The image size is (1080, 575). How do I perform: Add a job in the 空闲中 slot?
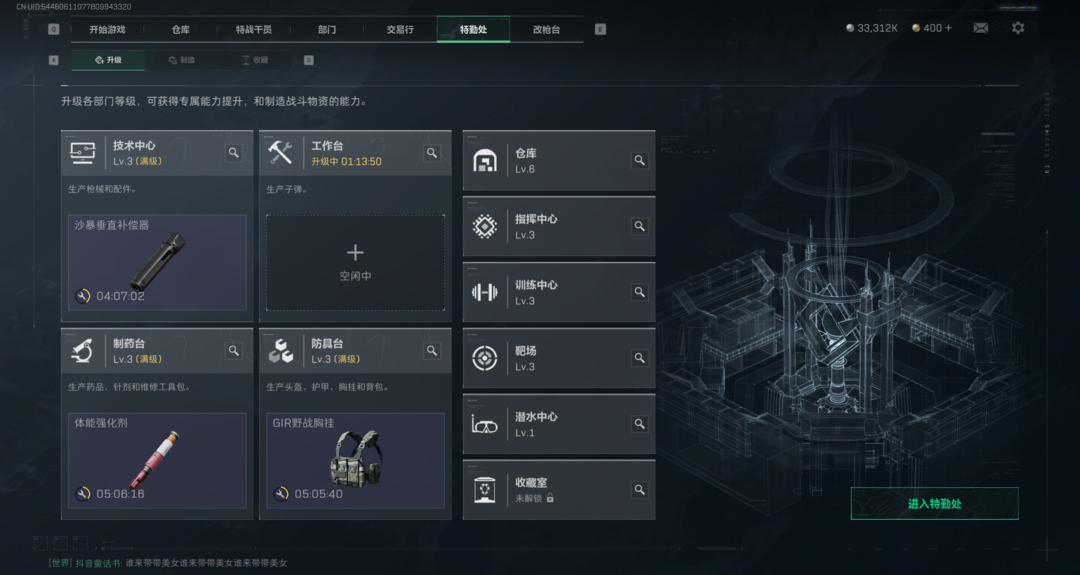[355, 262]
